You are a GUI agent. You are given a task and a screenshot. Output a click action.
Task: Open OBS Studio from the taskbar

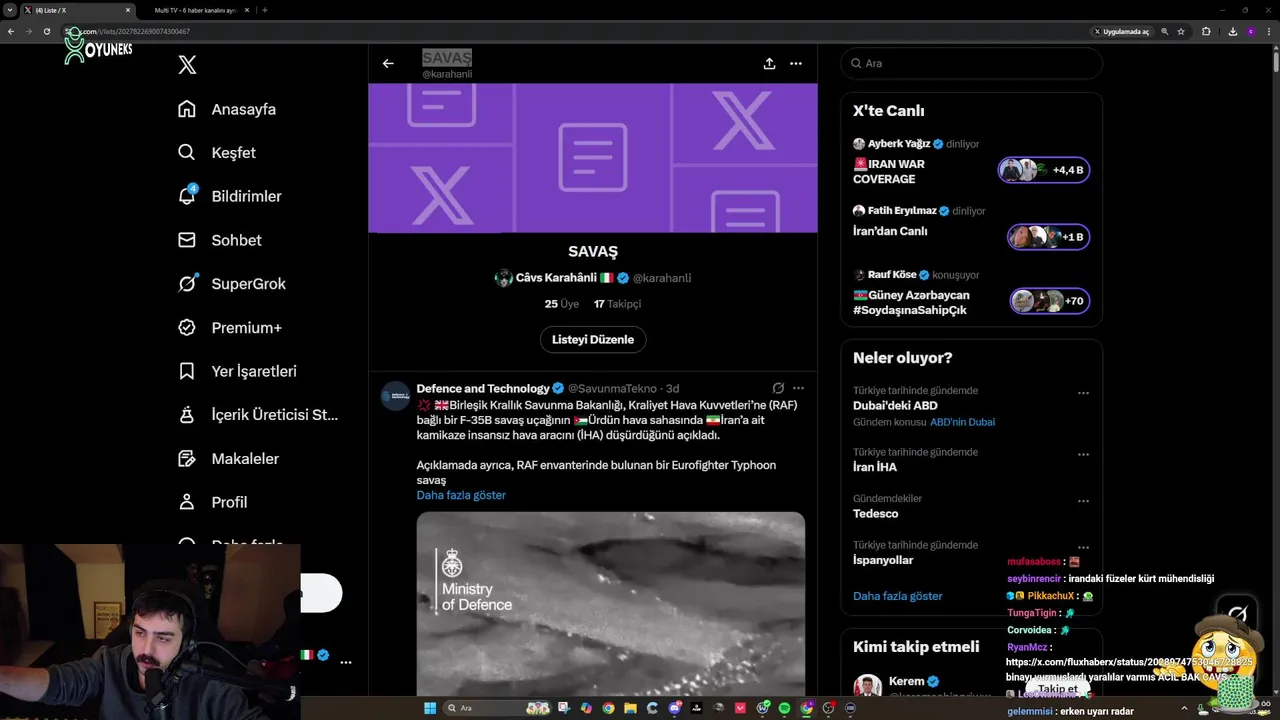pos(828,708)
